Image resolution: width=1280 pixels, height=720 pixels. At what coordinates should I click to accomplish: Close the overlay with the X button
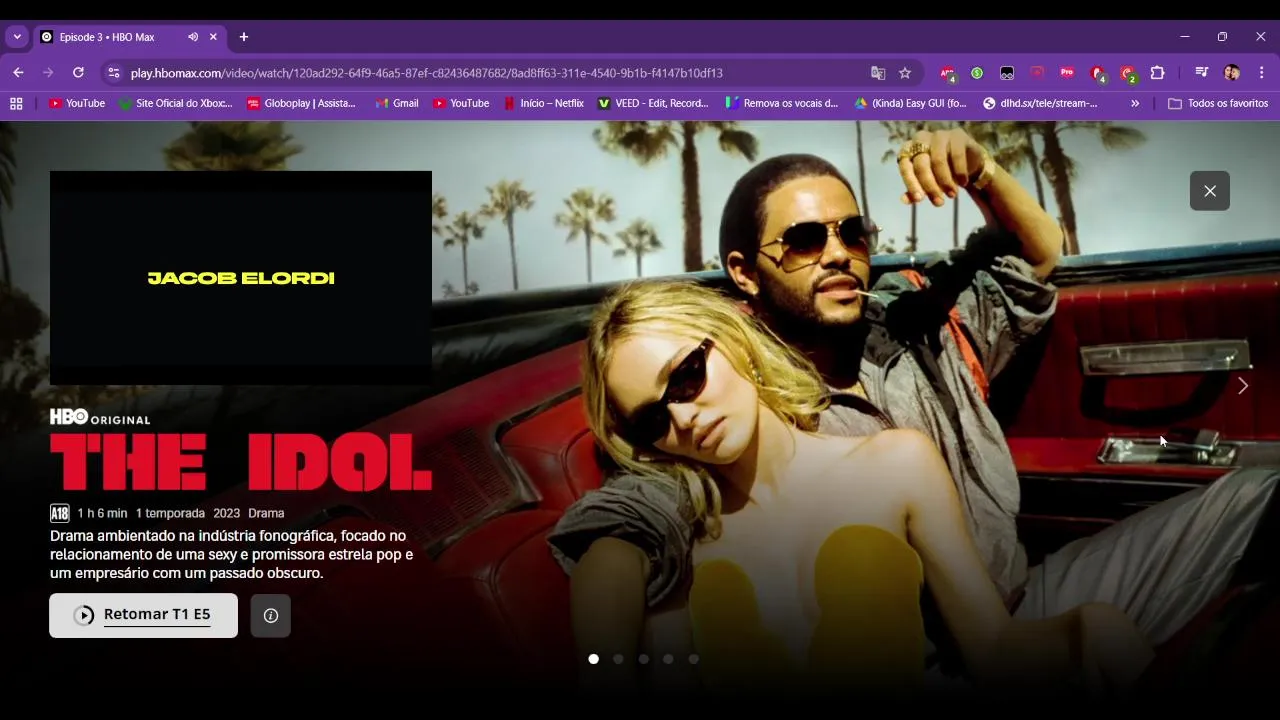coord(1210,191)
